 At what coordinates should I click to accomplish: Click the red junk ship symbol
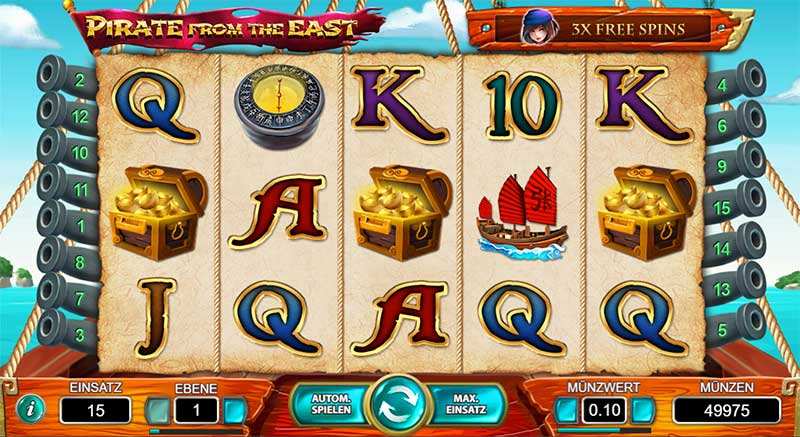click(522, 214)
